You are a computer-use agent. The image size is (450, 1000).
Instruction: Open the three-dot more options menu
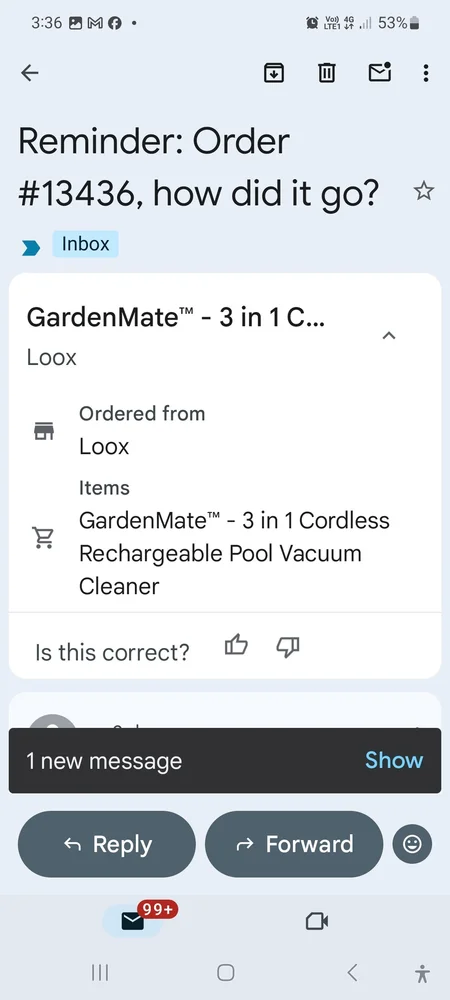(x=426, y=73)
